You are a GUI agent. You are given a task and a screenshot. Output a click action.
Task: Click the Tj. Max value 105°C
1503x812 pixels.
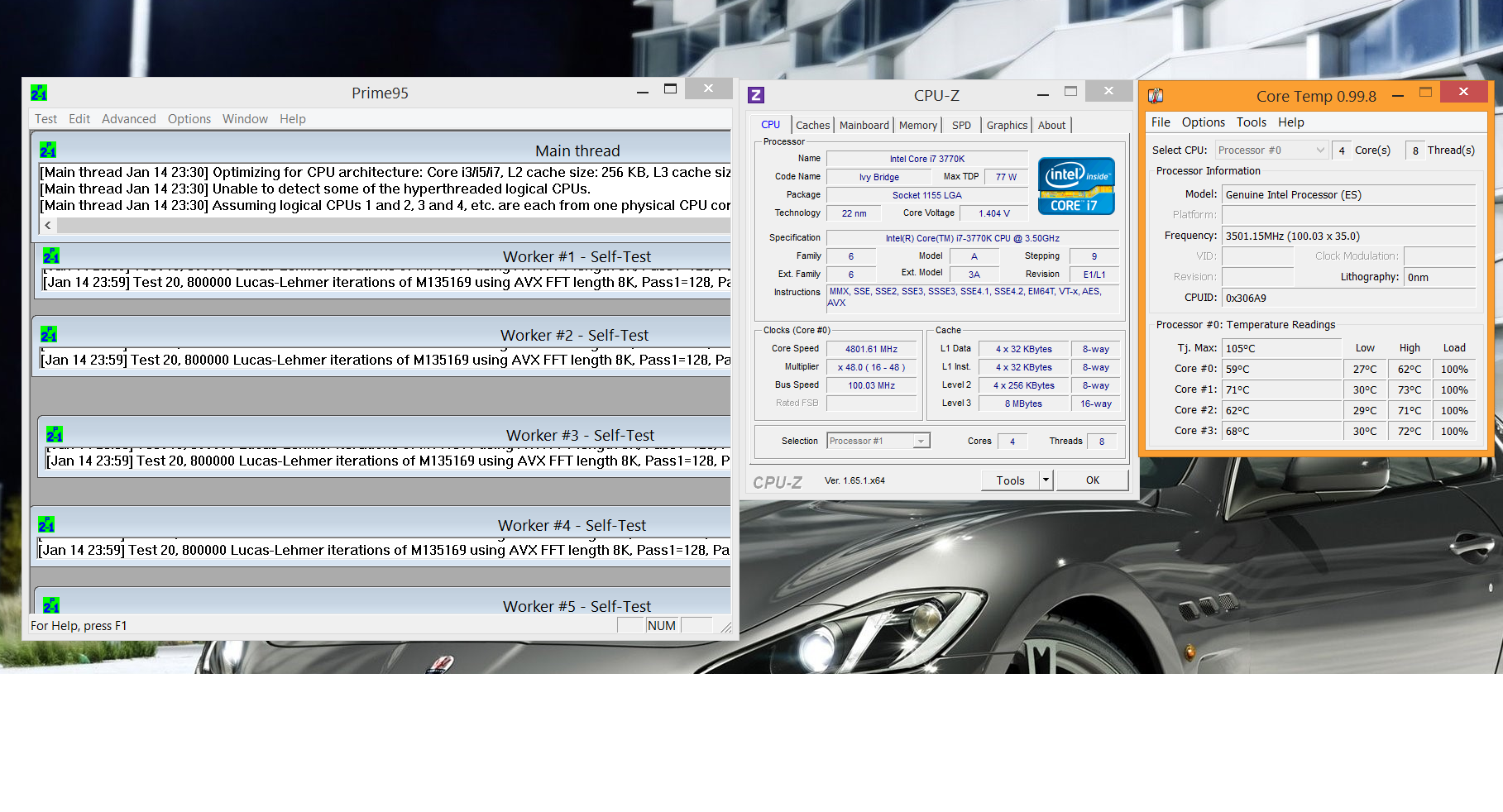(1281, 348)
